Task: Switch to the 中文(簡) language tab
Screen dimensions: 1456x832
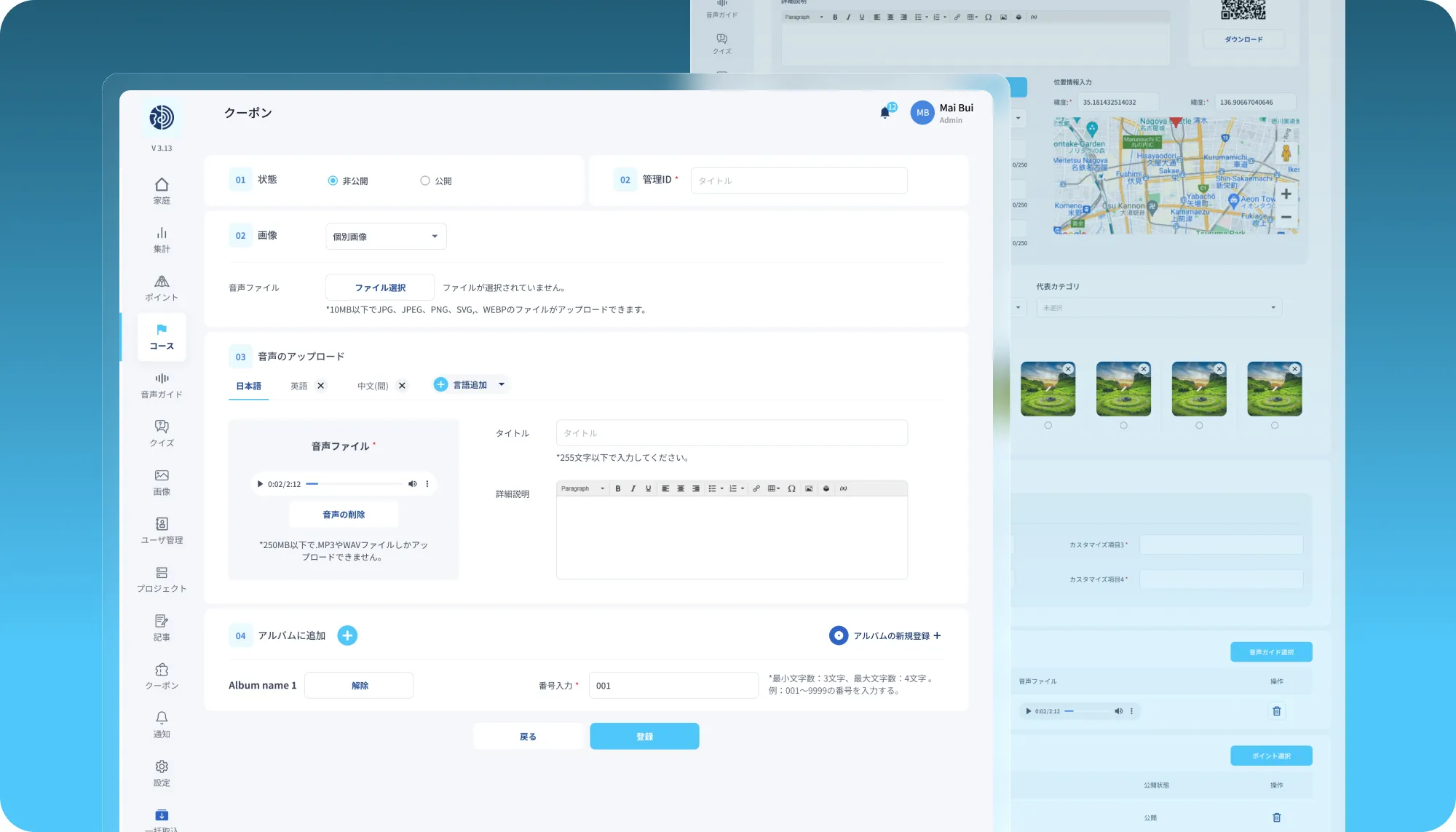Action: (x=372, y=386)
